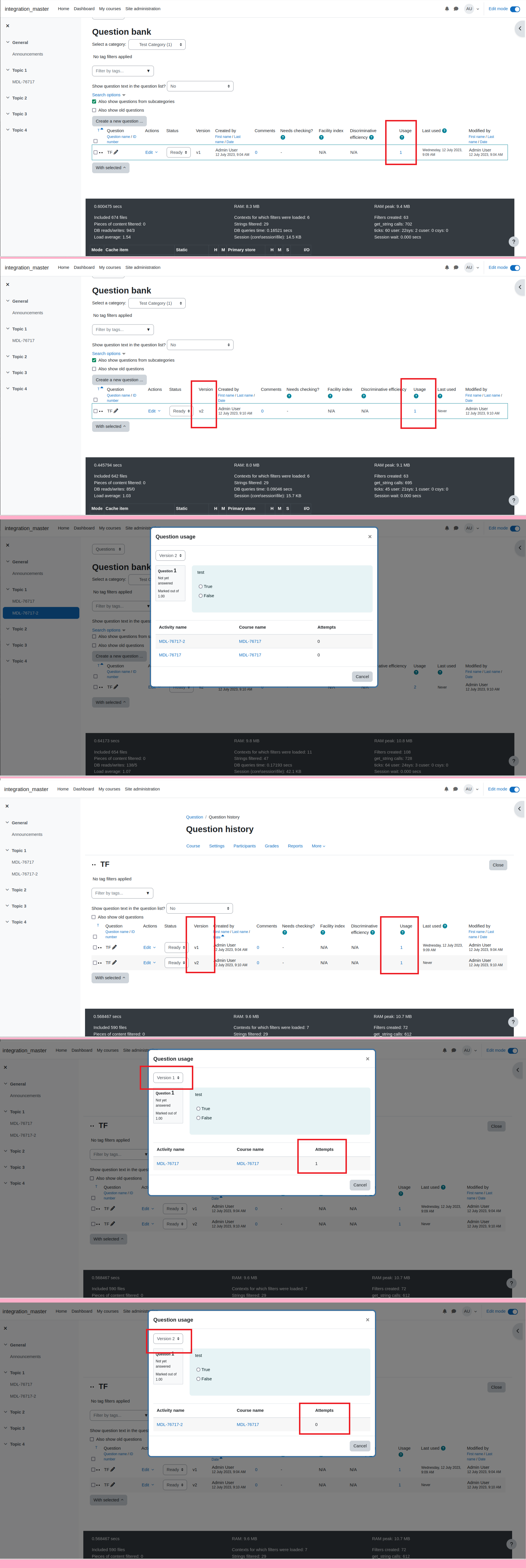The height and width of the screenshot is (1568, 526).
Task: Open block drawer arrow in second screenshot
Action: pyautogui.click(x=520, y=287)
